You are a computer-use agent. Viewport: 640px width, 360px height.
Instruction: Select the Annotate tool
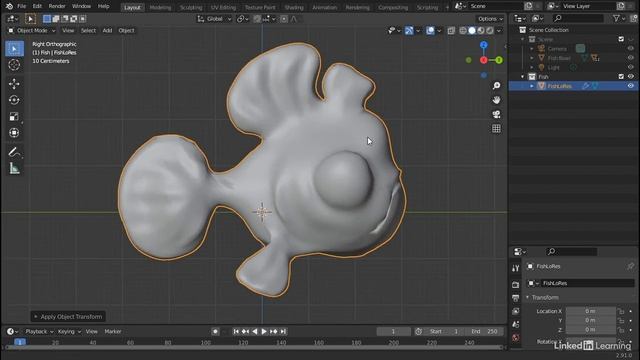pyautogui.click(x=14, y=152)
